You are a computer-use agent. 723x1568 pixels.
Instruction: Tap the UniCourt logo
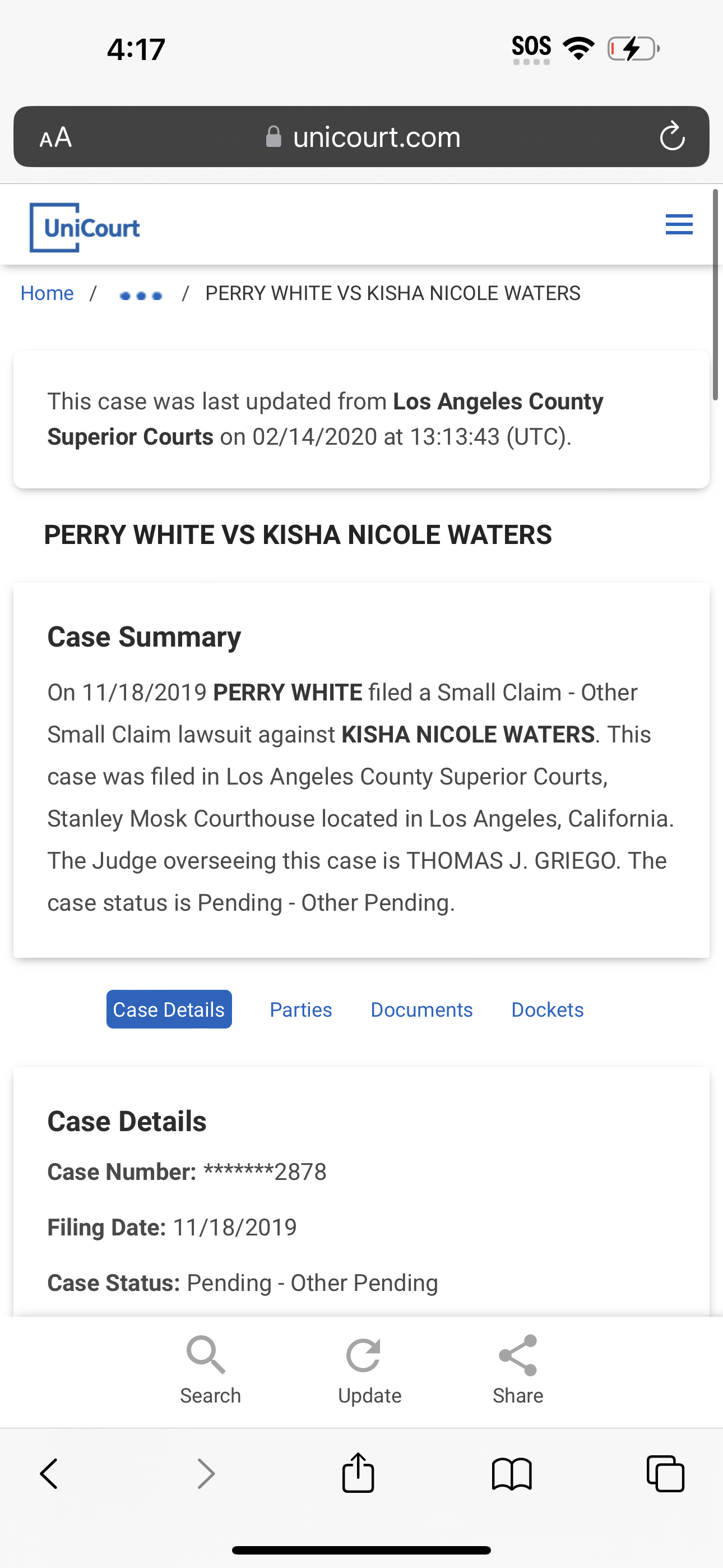(x=85, y=228)
